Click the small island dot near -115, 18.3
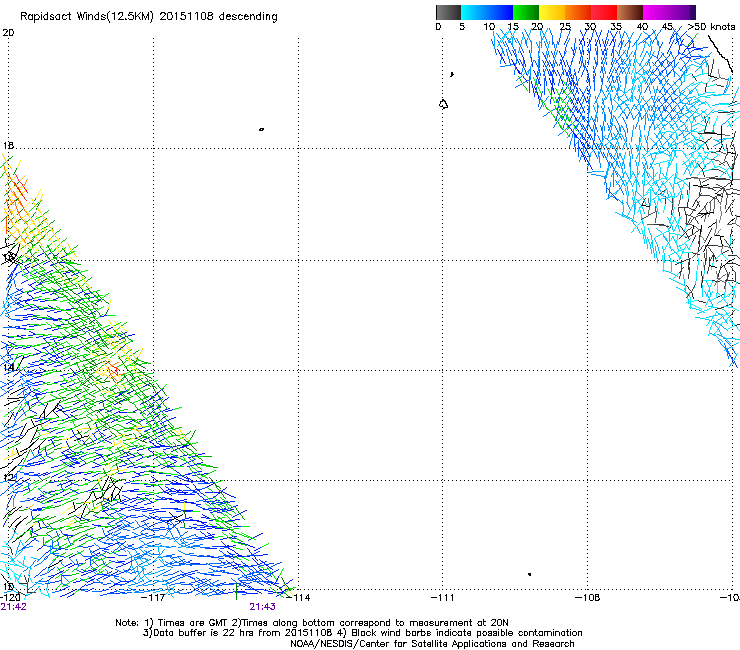Image resolution: width=740 pixels, height=650 pixels. click(x=261, y=129)
